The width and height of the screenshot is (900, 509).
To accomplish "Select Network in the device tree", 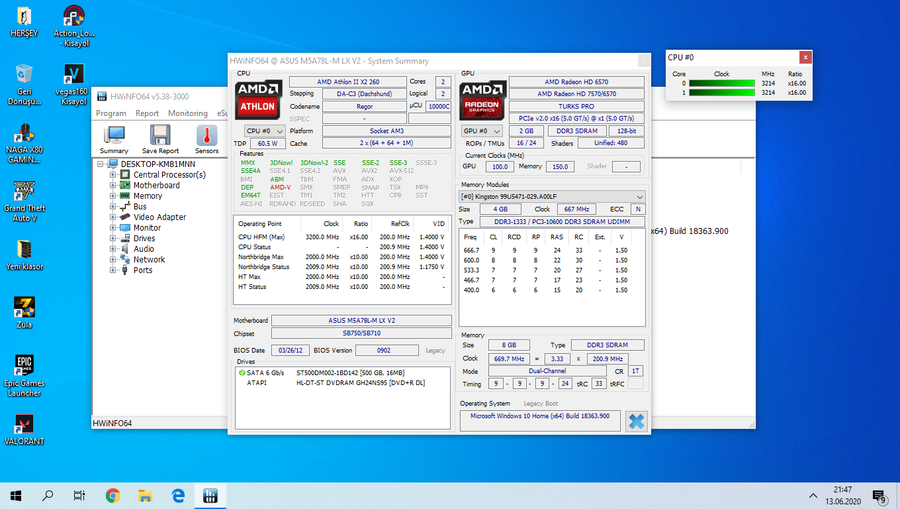I will pos(149,259).
